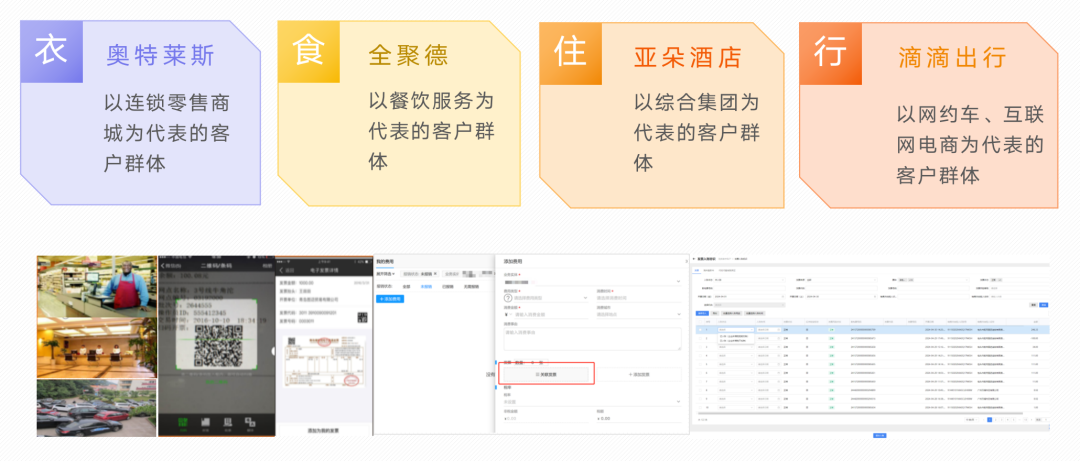This screenshot has width=1080, height=461.
Task: Toggle the select-all checkbox in table header
Action: click(700, 322)
